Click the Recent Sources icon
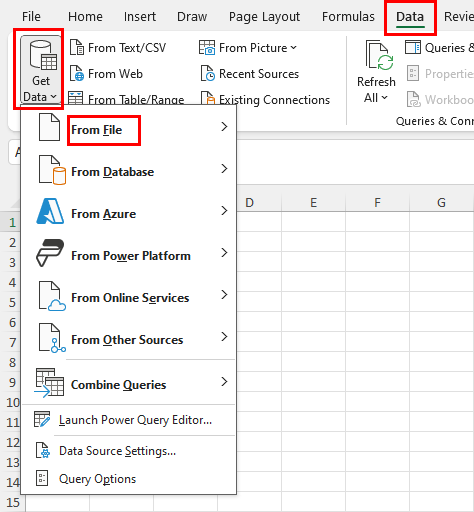 (x=208, y=73)
